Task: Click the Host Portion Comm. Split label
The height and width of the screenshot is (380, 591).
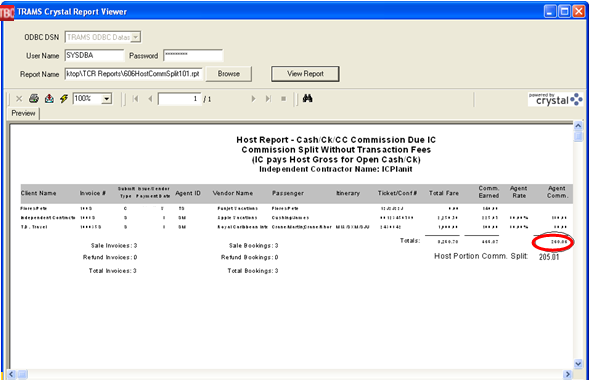Action: pyautogui.click(x=481, y=256)
